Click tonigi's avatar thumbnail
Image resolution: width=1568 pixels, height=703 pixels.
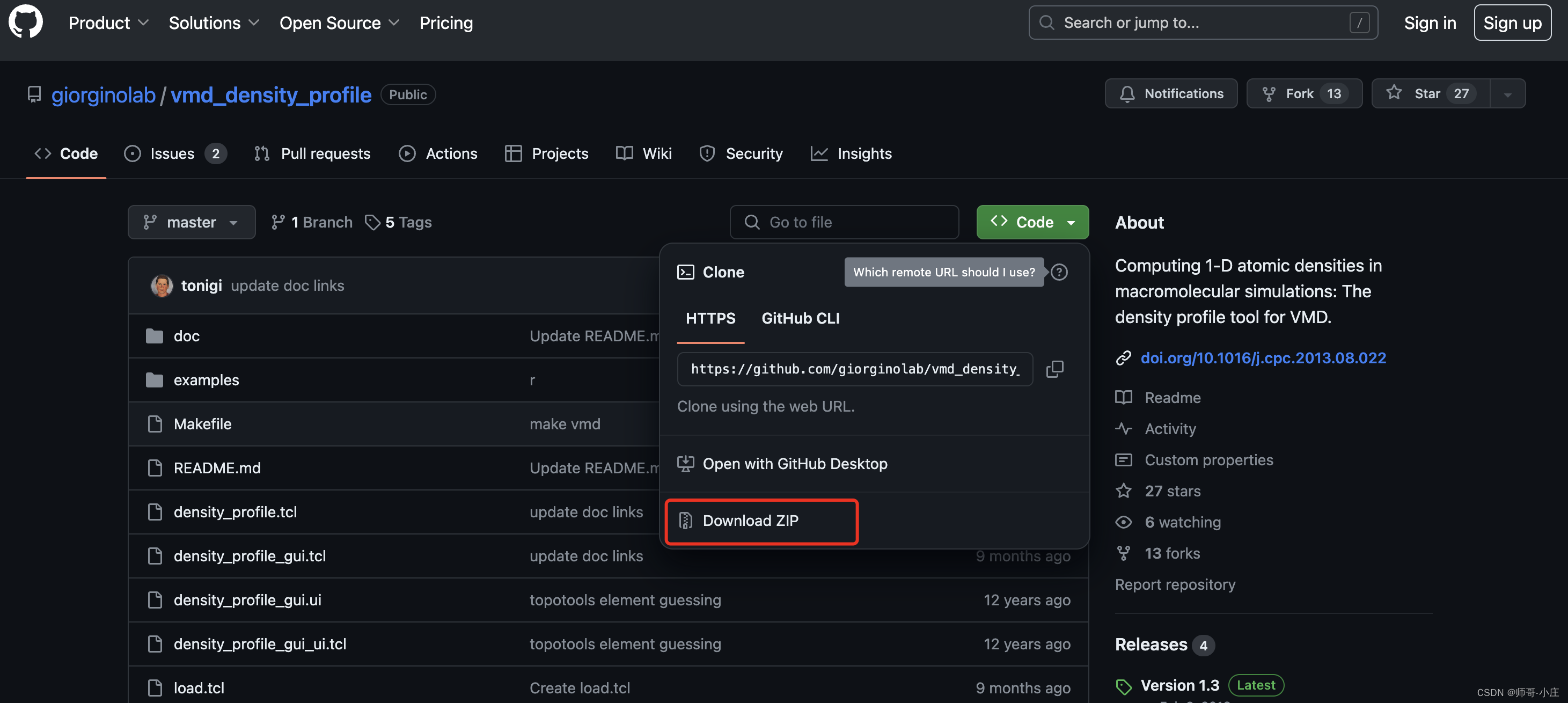[x=162, y=285]
